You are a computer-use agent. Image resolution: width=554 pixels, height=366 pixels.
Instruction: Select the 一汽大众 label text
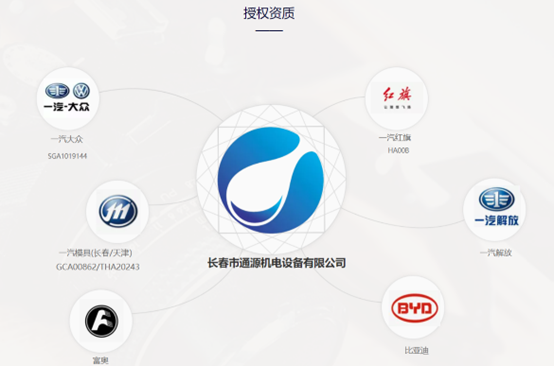tap(67, 139)
